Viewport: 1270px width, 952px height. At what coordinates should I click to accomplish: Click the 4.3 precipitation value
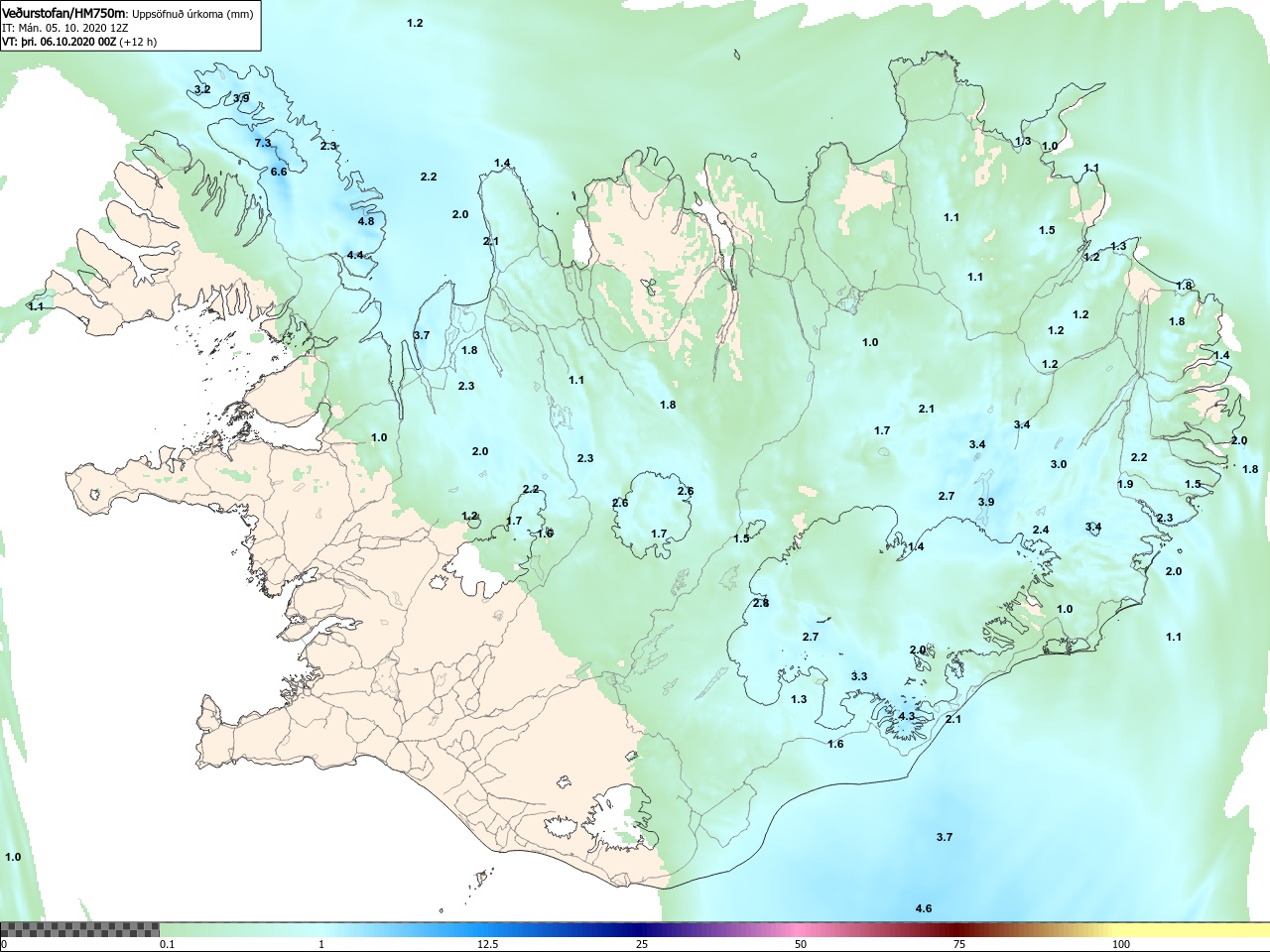907,716
